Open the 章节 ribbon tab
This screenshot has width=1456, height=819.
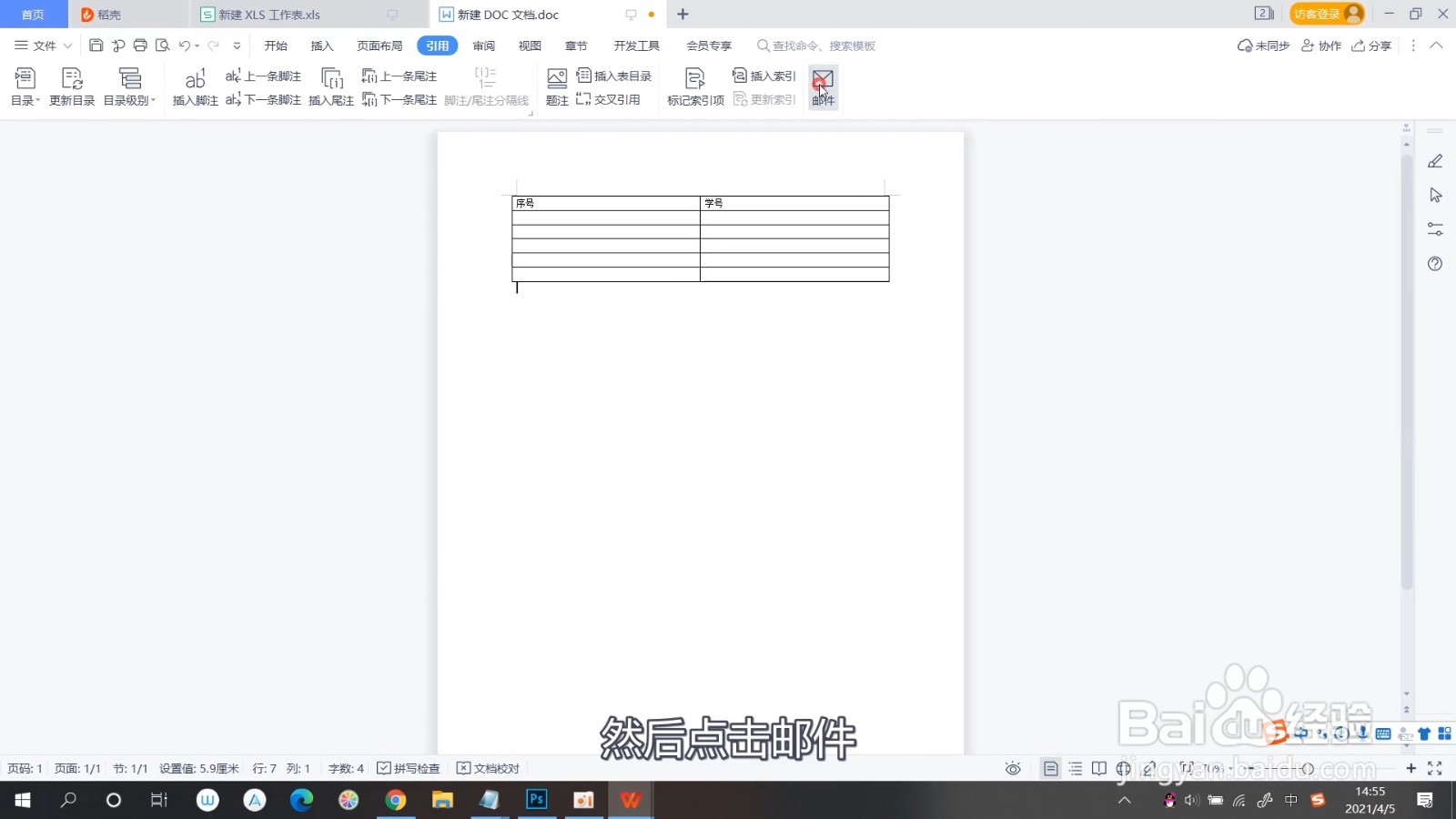coord(576,45)
